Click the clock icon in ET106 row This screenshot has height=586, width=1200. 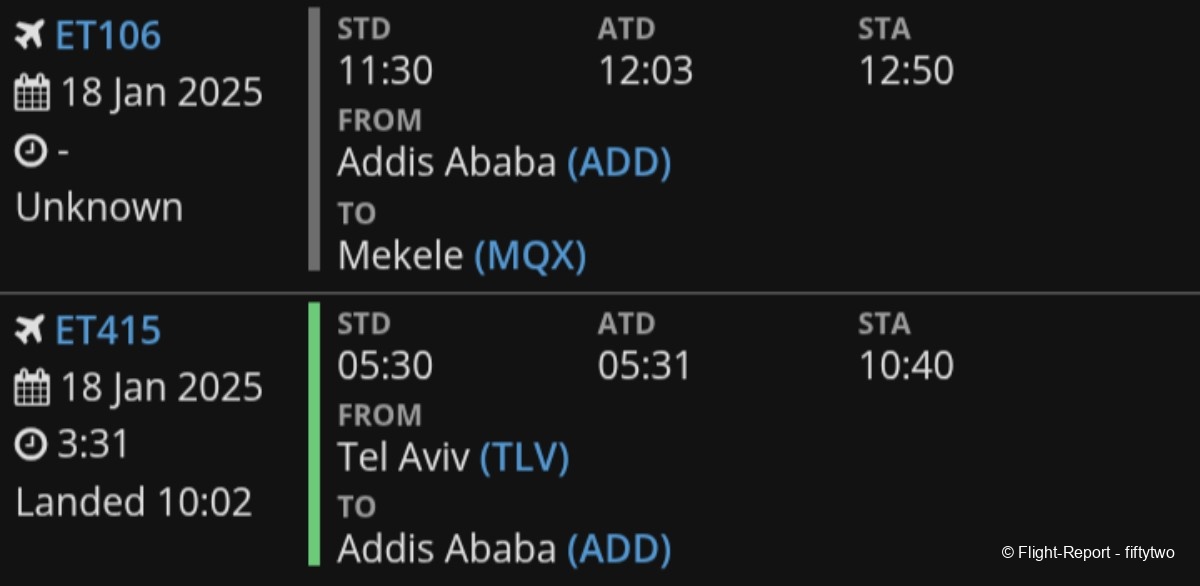[x=32, y=151]
